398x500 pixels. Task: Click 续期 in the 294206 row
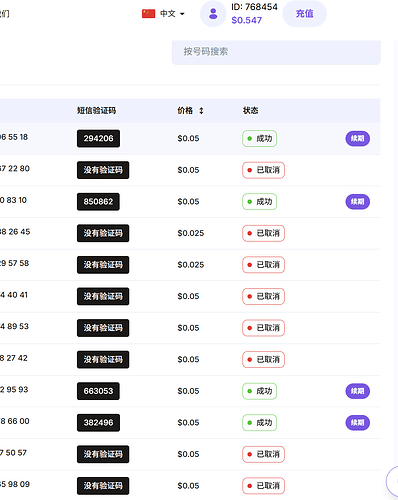click(x=357, y=138)
